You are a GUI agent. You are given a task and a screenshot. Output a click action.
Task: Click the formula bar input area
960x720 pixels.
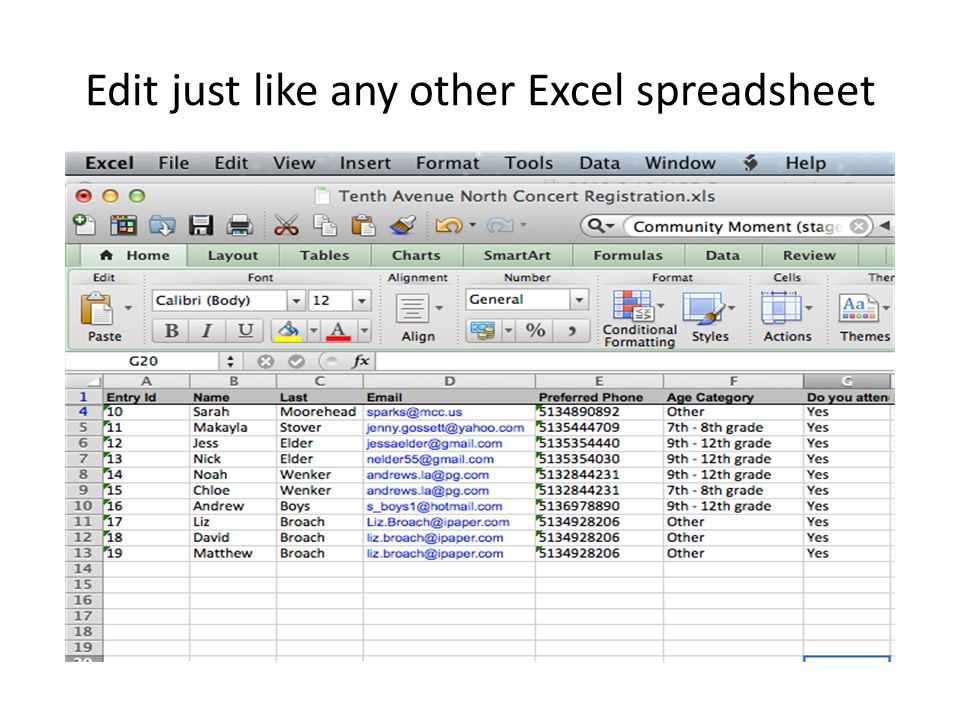pos(635,361)
